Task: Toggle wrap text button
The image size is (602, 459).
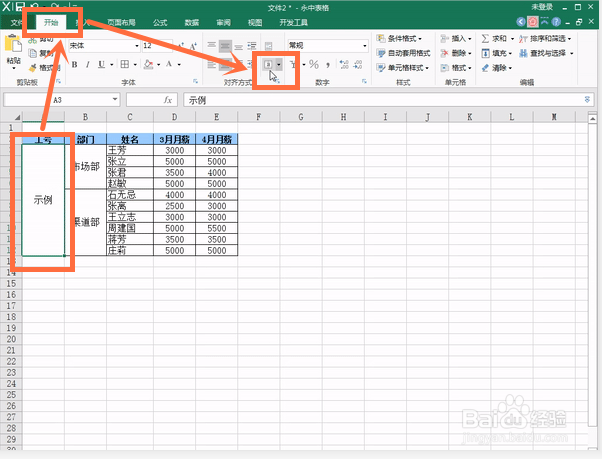Action: [268, 46]
